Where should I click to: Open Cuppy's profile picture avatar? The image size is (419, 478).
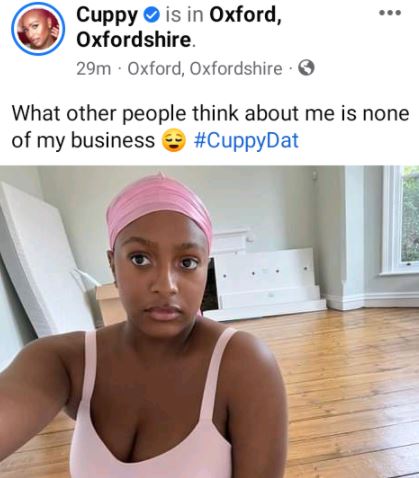click(37, 29)
